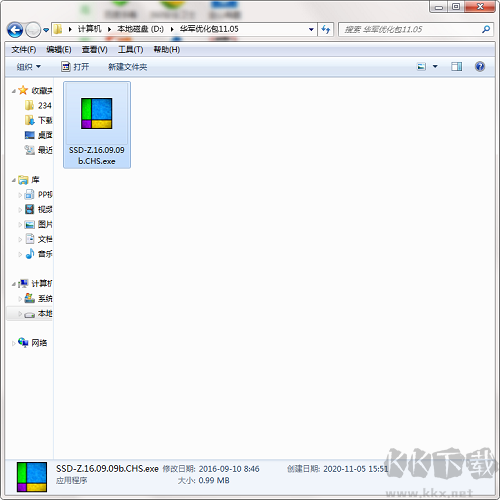This screenshot has height=500, width=500.
Task: Restore down the Explorer window
Action: tap(456, 7)
